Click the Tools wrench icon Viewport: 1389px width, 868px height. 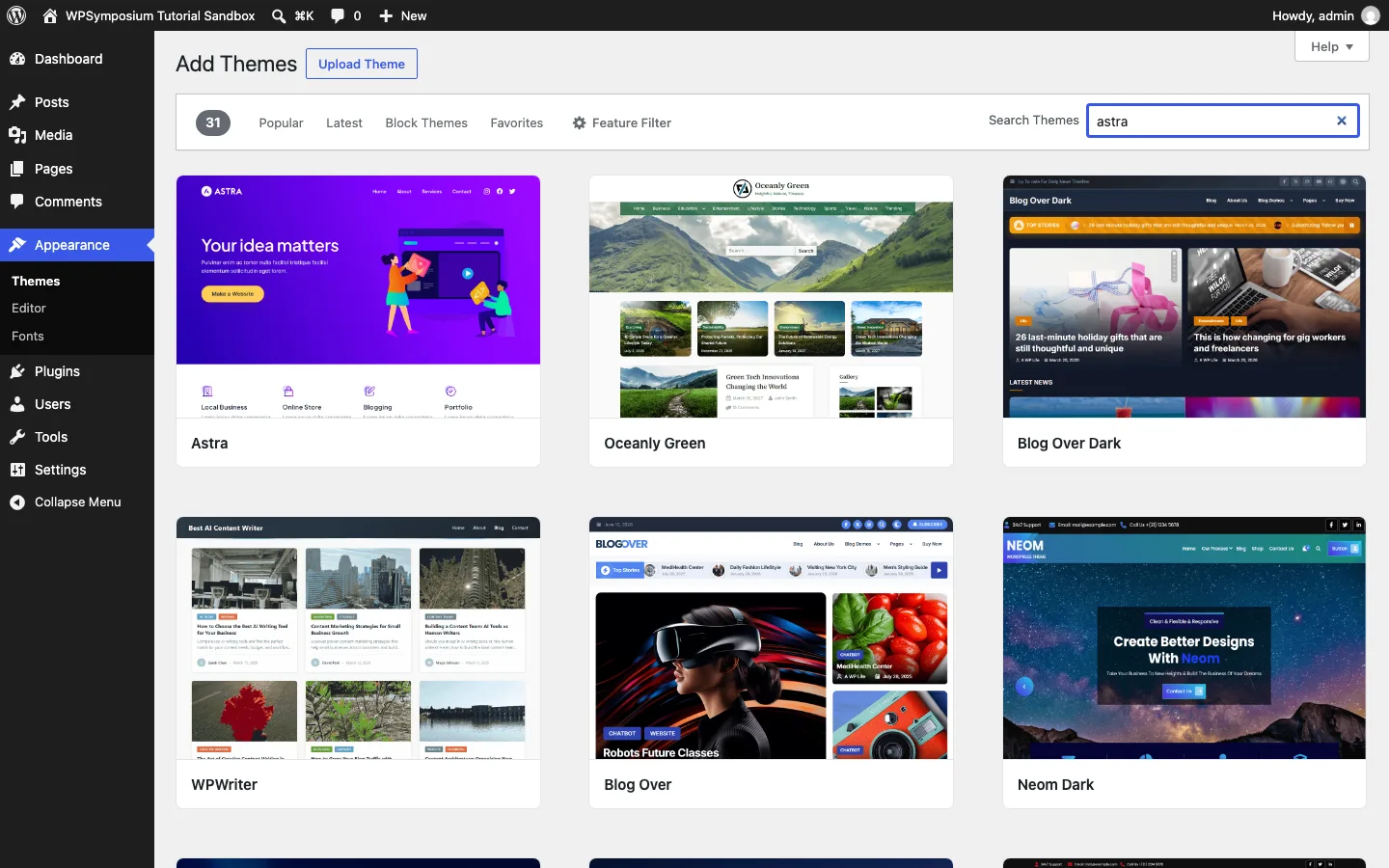[17, 437]
